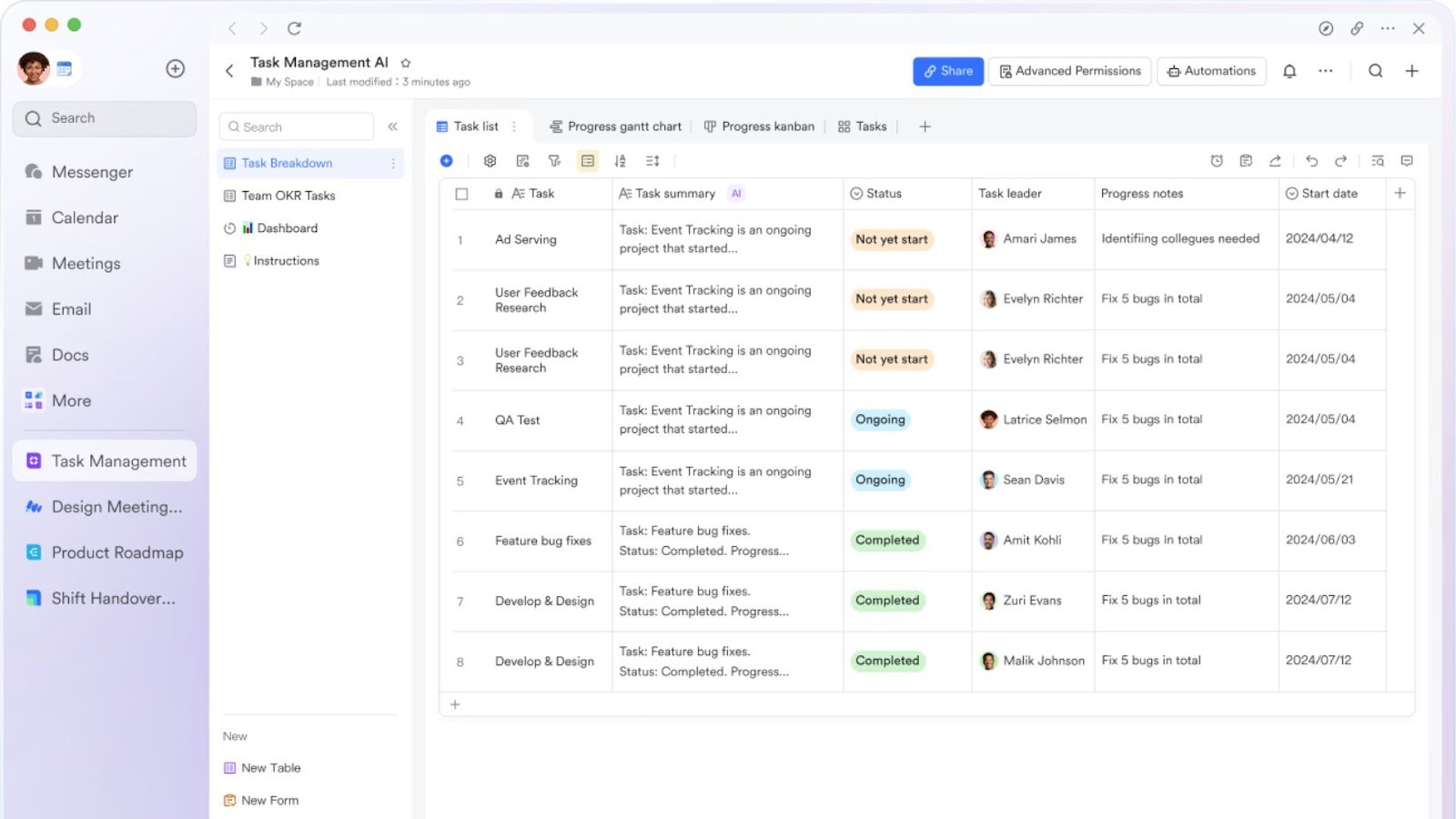The height and width of the screenshot is (819, 1456).
Task: Click the A-Z sort icon in the toolbar
Action: click(x=620, y=160)
